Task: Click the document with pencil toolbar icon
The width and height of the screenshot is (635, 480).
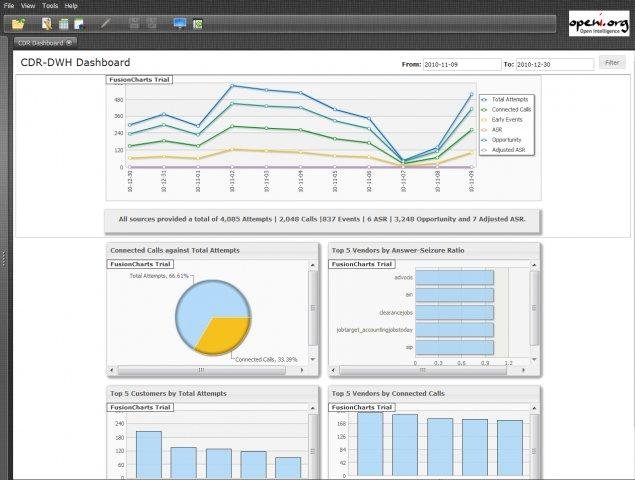Action: coord(47,24)
